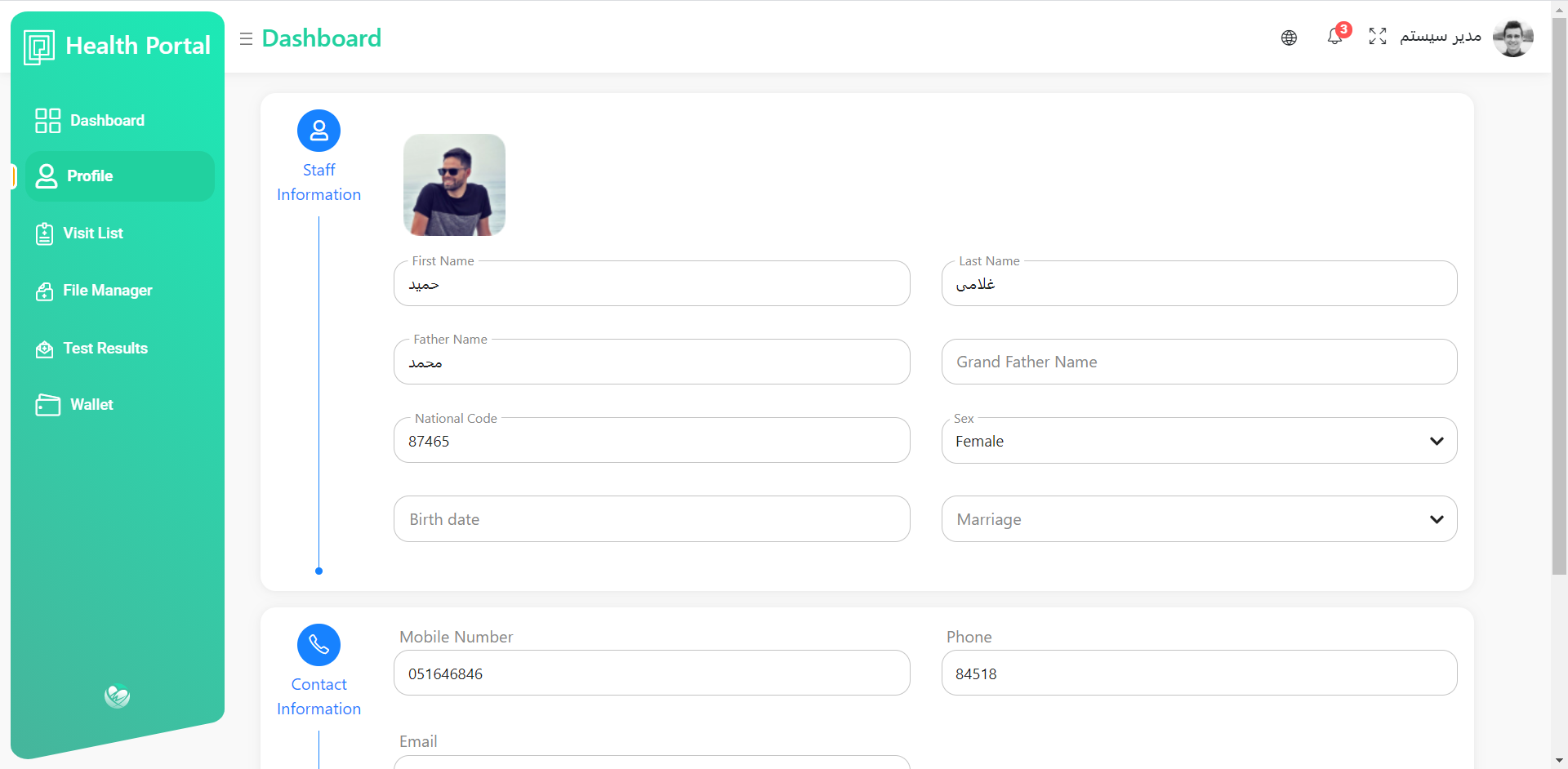
Task: Click the Visit List clipboard icon
Action: [x=45, y=234]
